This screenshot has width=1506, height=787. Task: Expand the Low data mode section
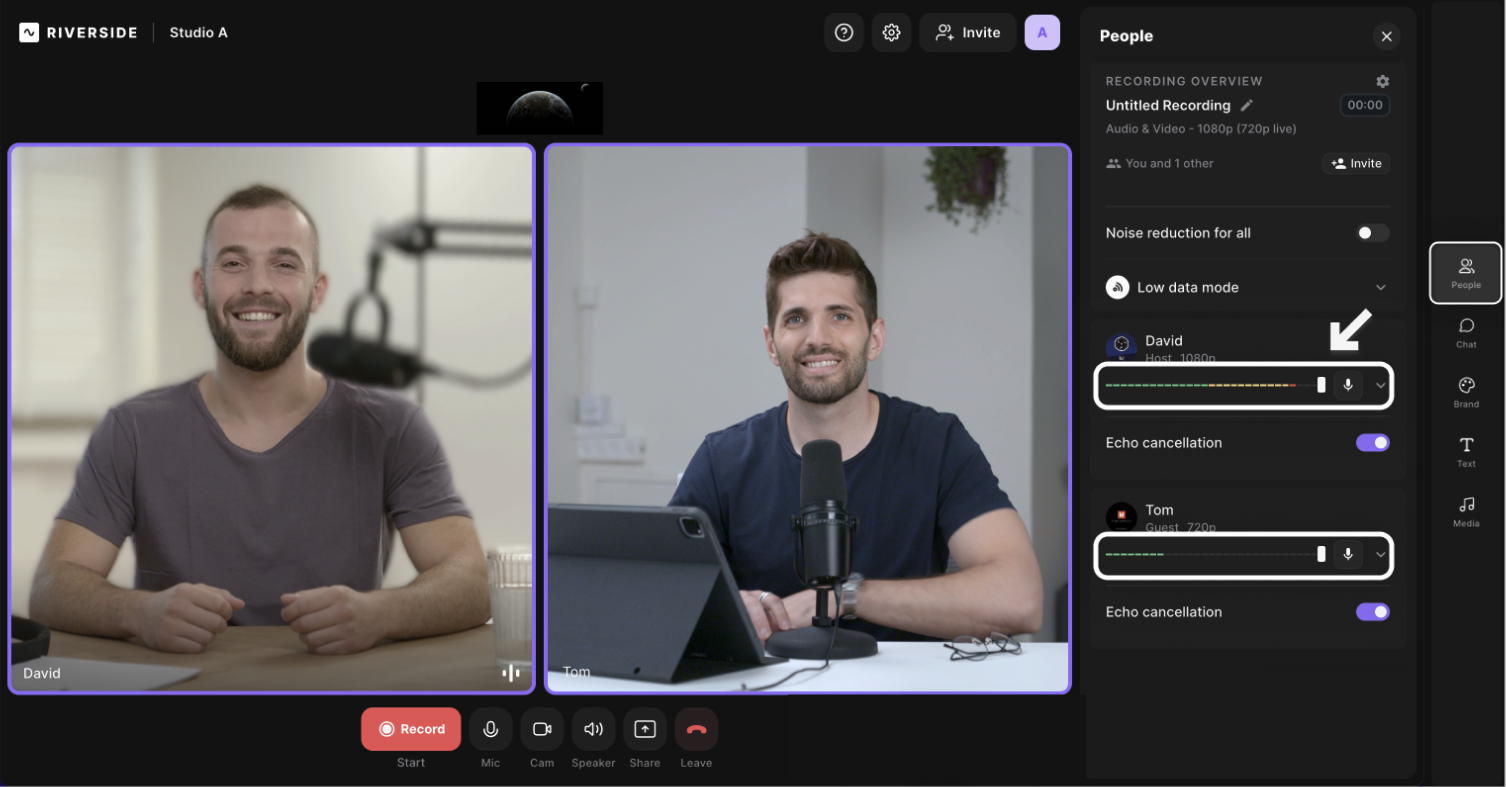pyautogui.click(x=1380, y=287)
